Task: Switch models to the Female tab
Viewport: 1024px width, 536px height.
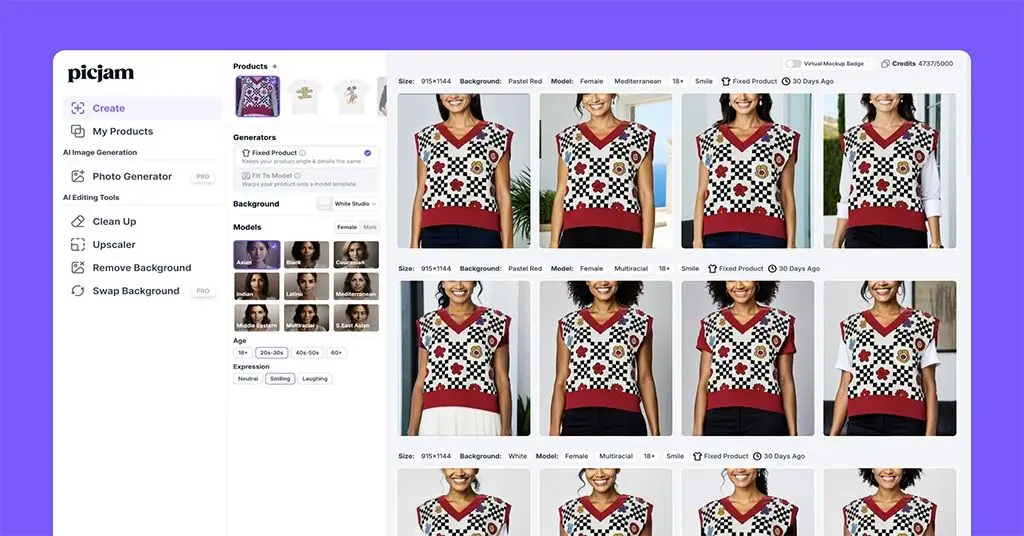Action: (x=346, y=227)
